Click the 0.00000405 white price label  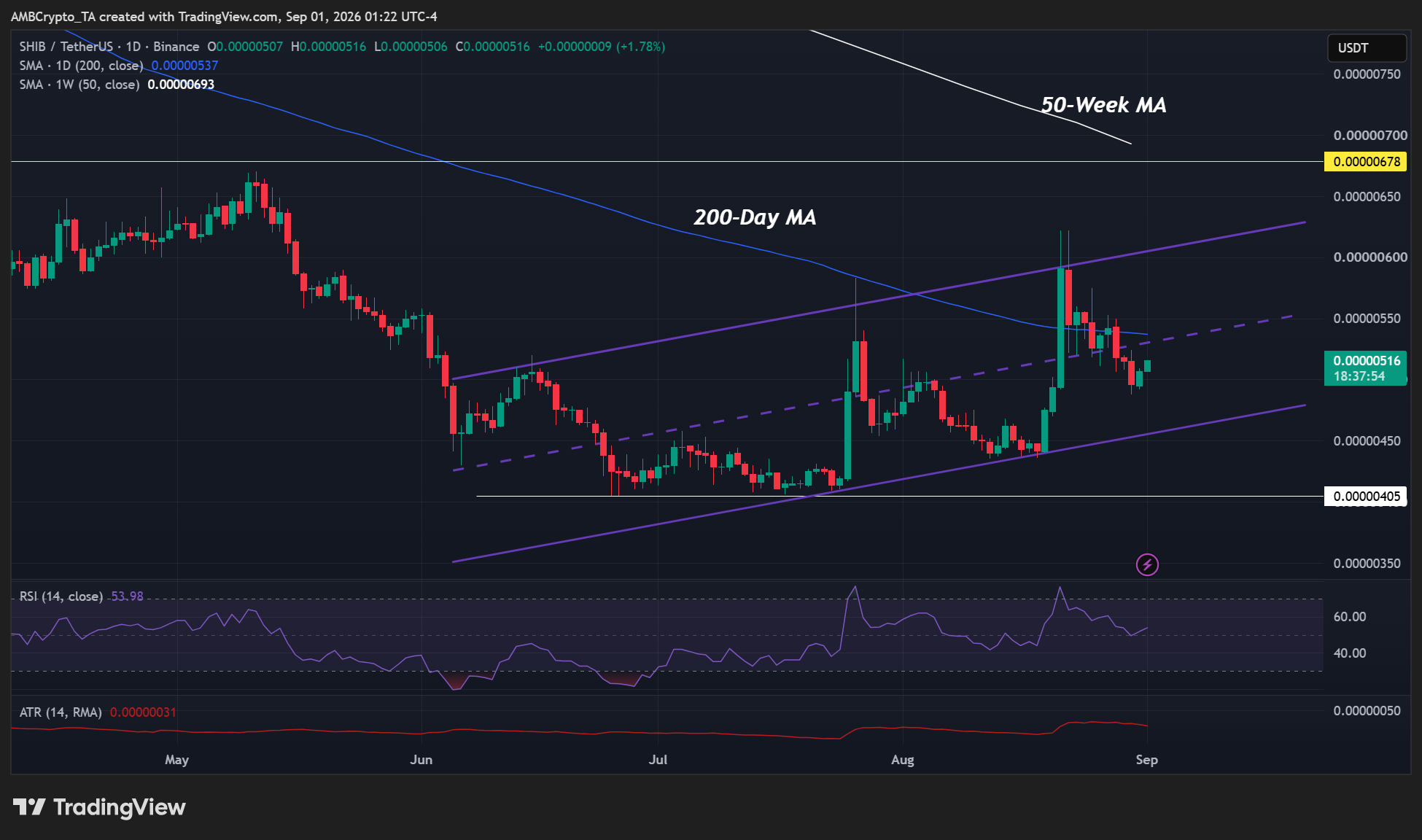click(x=1366, y=497)
